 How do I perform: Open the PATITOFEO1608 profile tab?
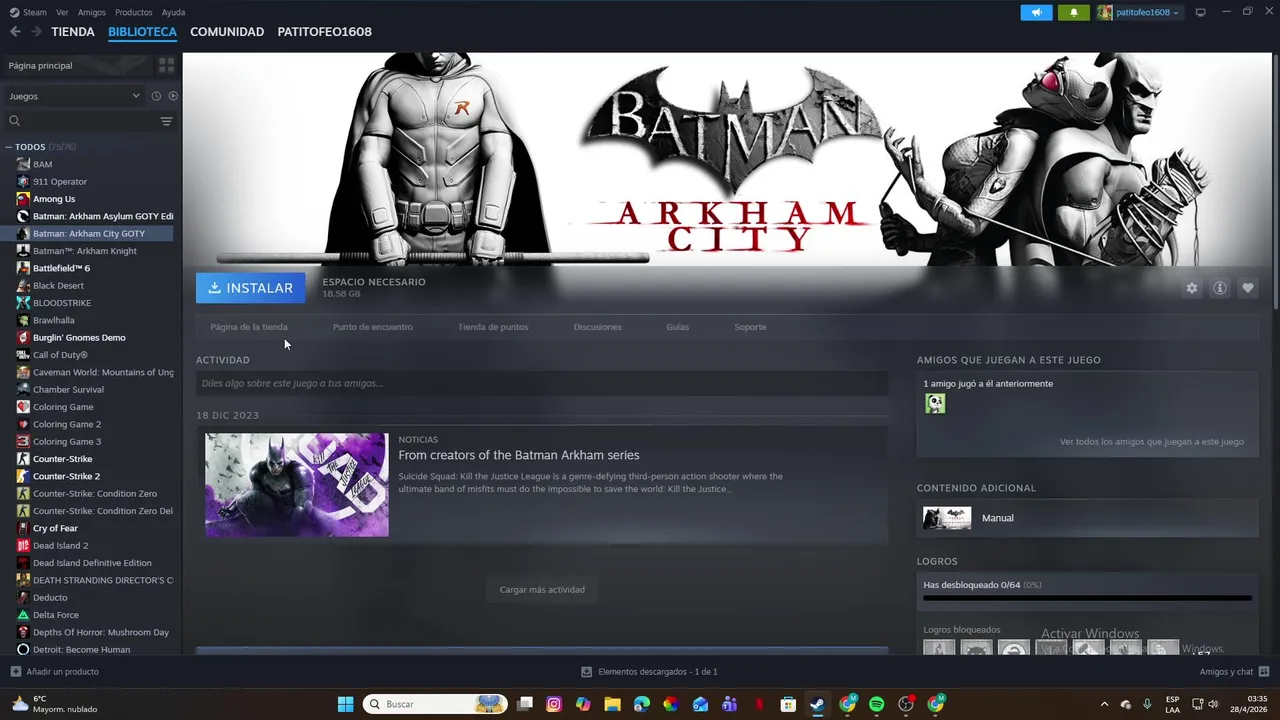coord(324,32)
